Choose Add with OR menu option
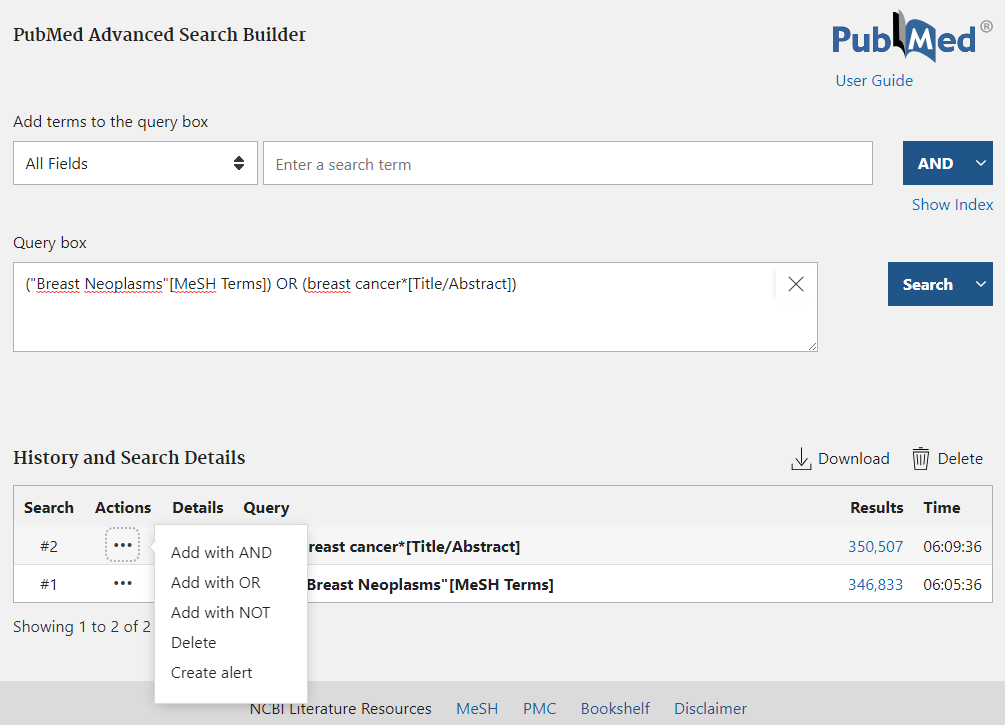 coord(215,583)
